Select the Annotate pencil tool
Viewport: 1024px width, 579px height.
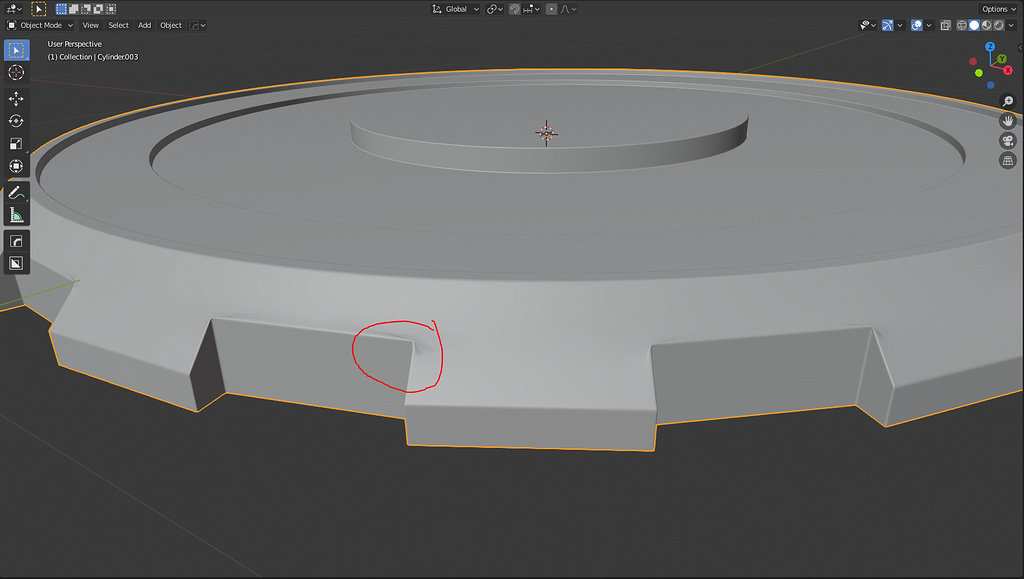16,193
